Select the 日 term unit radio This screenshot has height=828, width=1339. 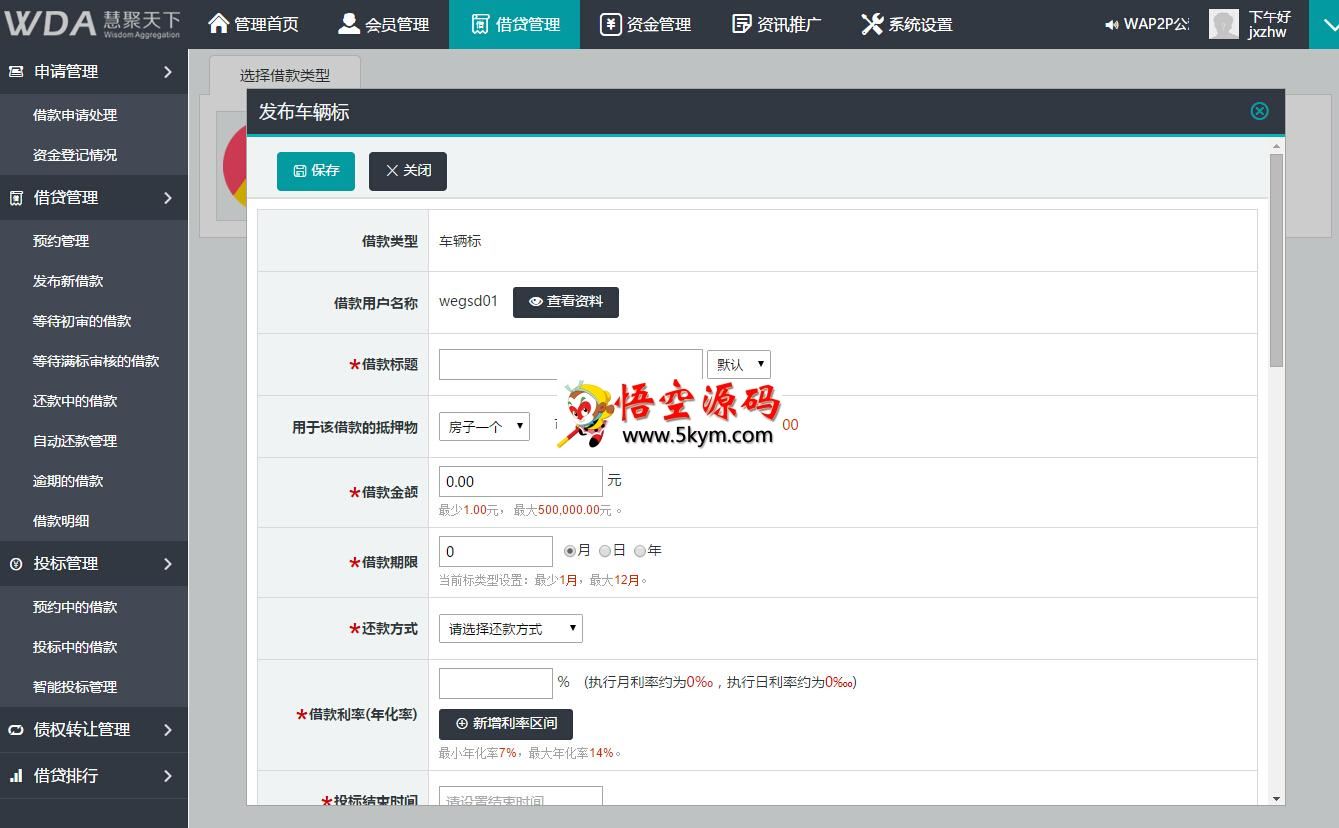pyautogui.click(x=605, y=551)
